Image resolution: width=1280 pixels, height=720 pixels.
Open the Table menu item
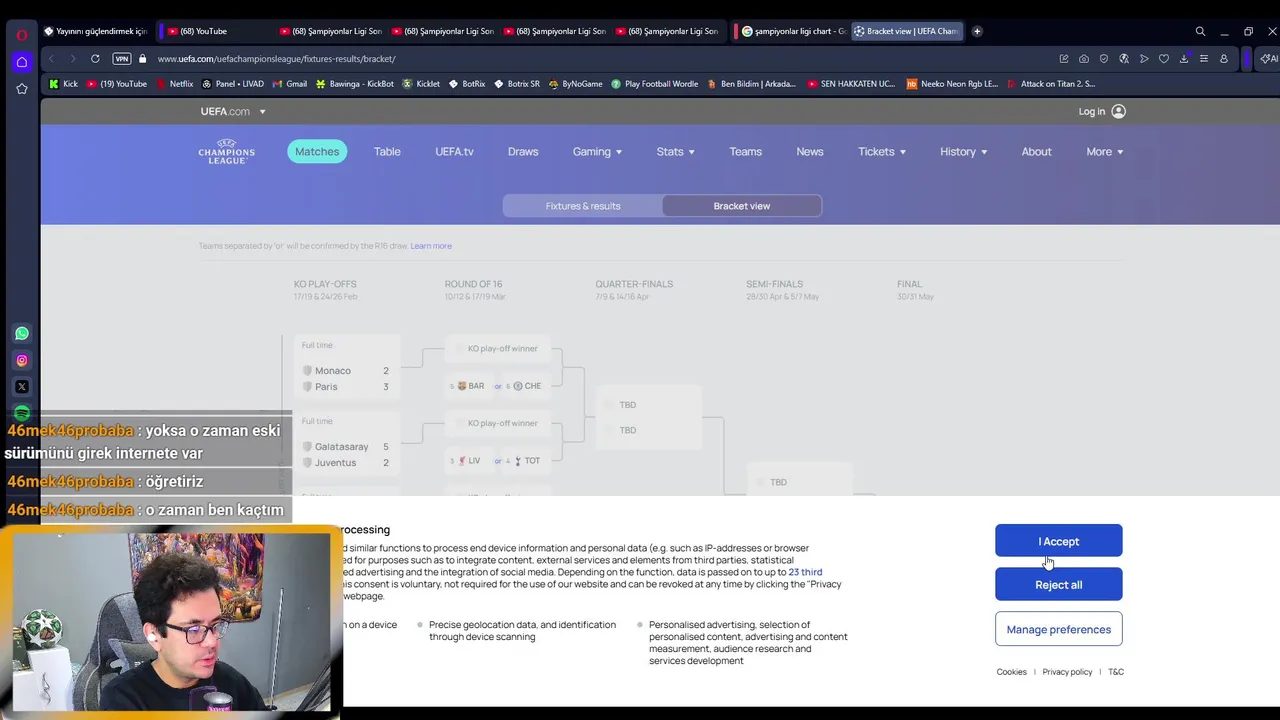387,151
